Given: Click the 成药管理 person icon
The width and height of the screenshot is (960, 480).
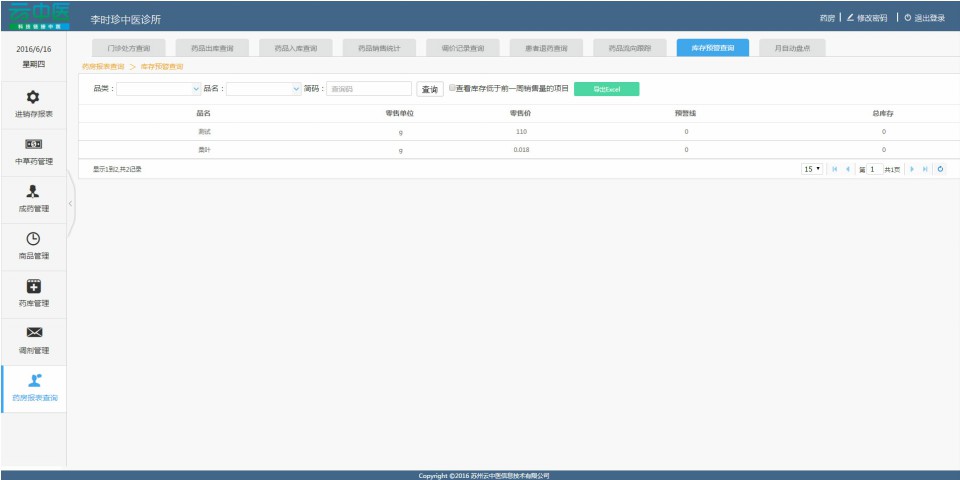Looking at the screenshot, I should 33,191.
